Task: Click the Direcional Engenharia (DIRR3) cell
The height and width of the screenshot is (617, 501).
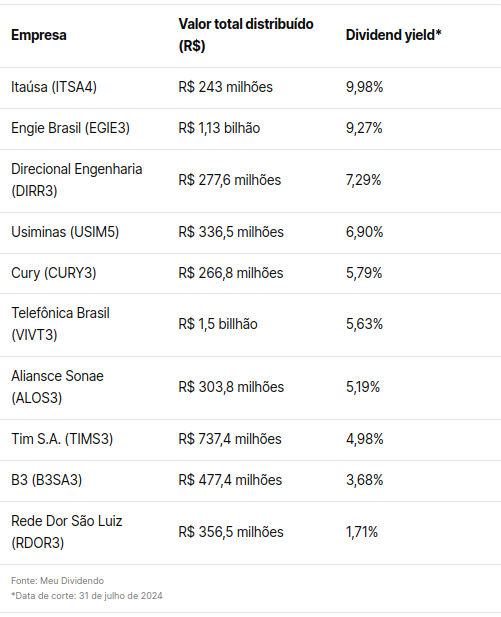Action: (77, 180)
